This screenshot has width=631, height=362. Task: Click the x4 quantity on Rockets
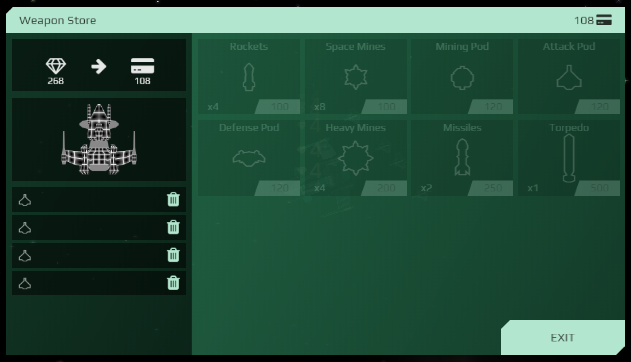click(x=213, y=107)
